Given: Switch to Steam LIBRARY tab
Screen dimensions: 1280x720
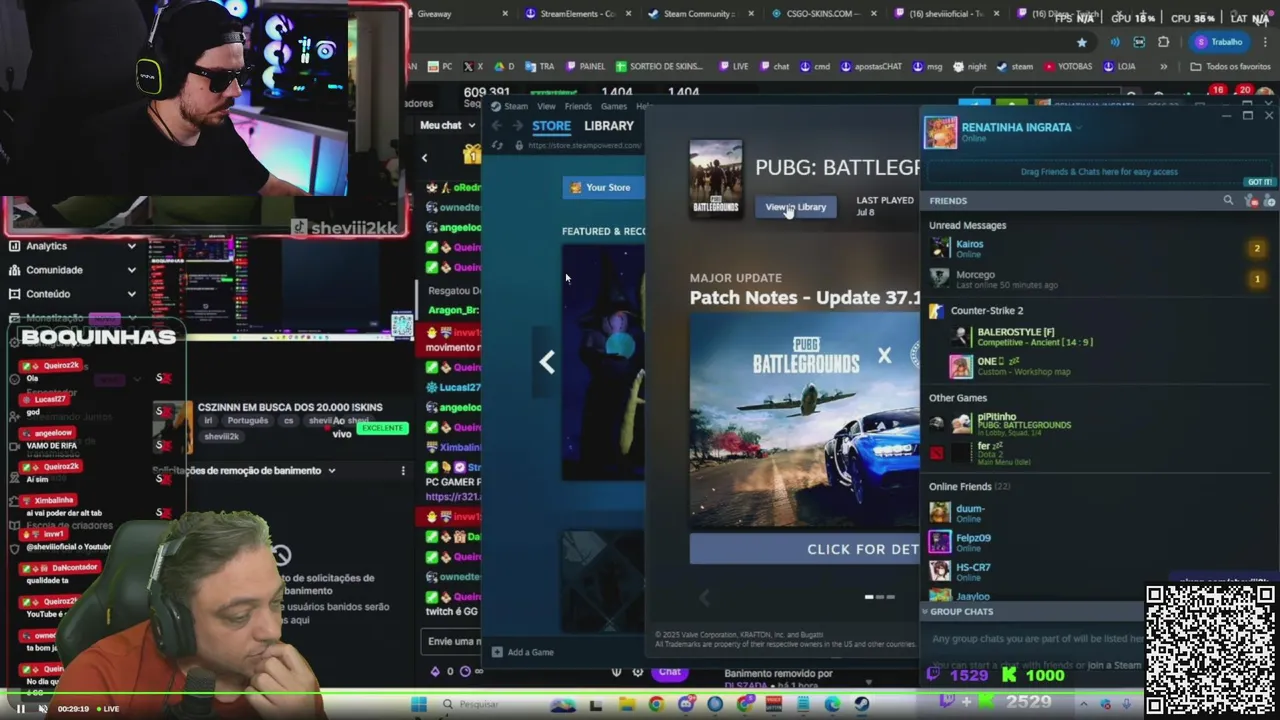Looking at the screenshot, I should pos(609,126).
